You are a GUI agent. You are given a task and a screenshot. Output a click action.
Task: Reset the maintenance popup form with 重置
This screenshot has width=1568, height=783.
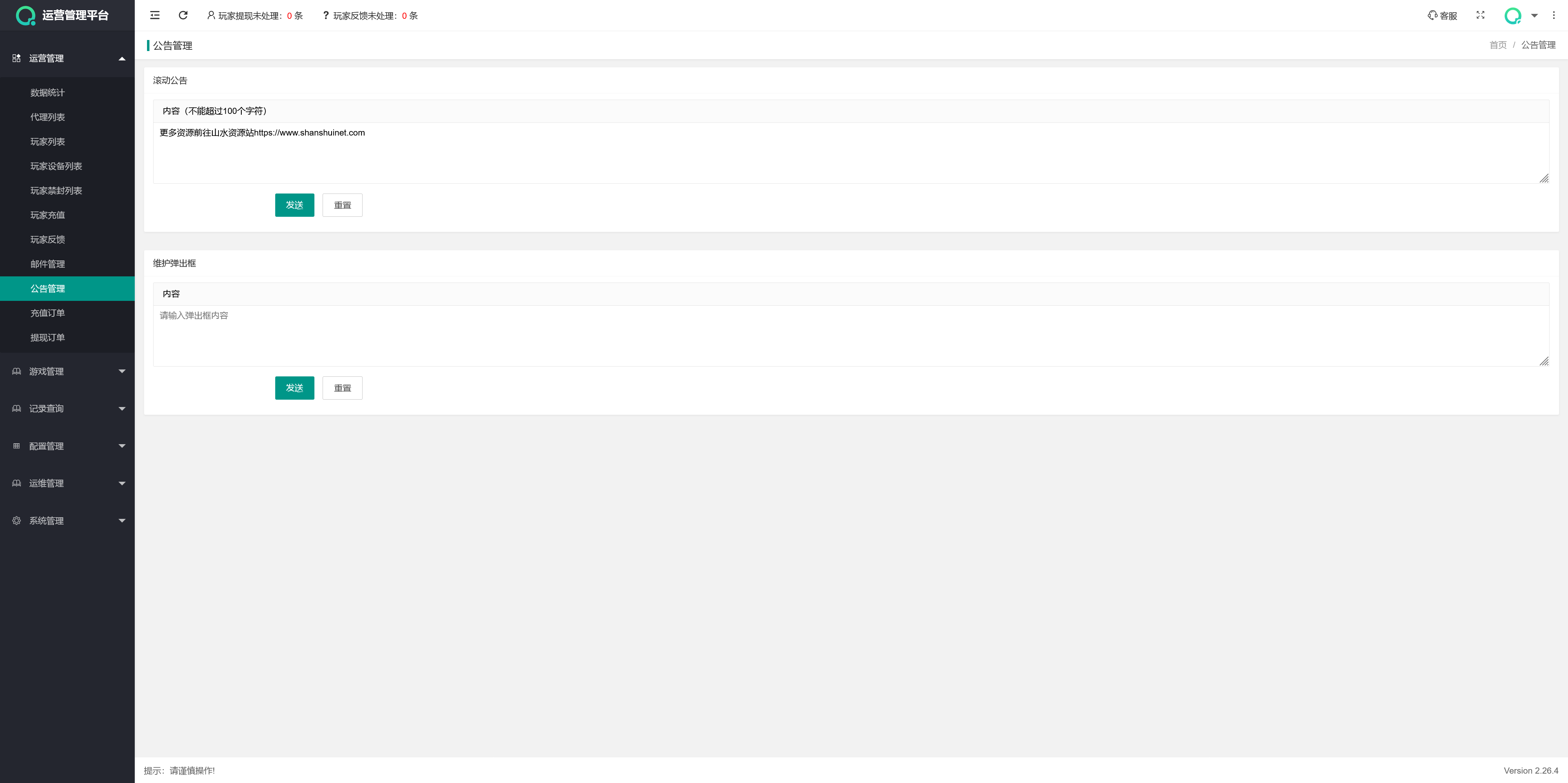[x=343, y=388]
